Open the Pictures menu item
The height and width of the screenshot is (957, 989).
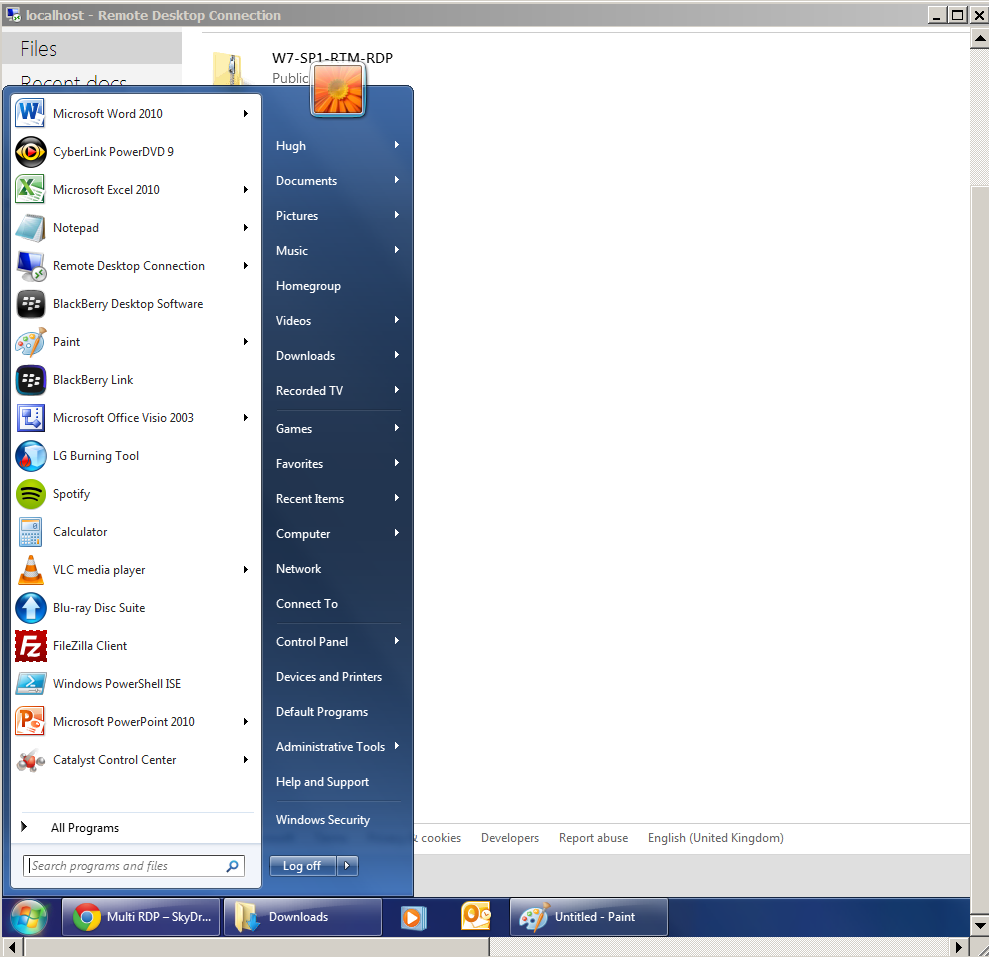(338, 216)
